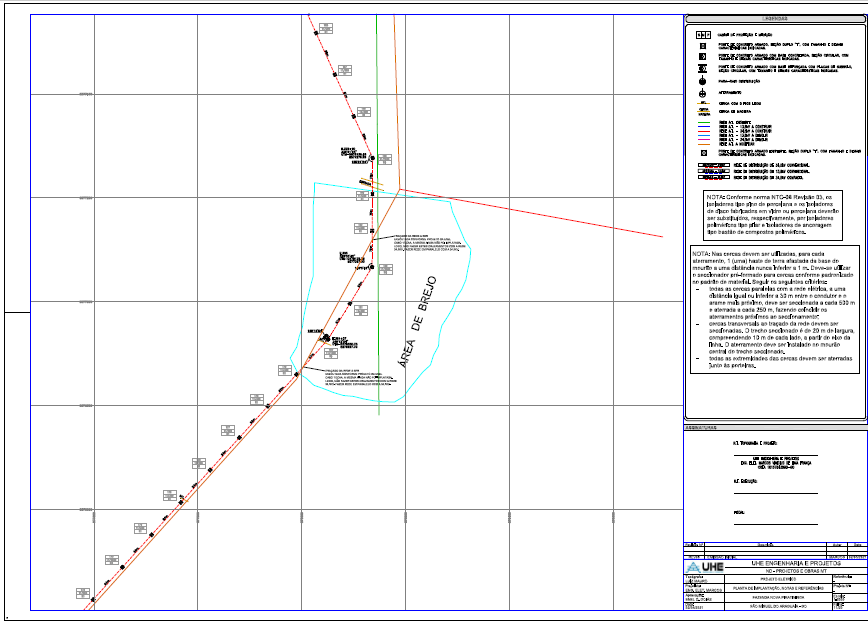Click the reinforced-base concrete pole legend symbol
Screen dimensions: 868x624
coord(703,67)
